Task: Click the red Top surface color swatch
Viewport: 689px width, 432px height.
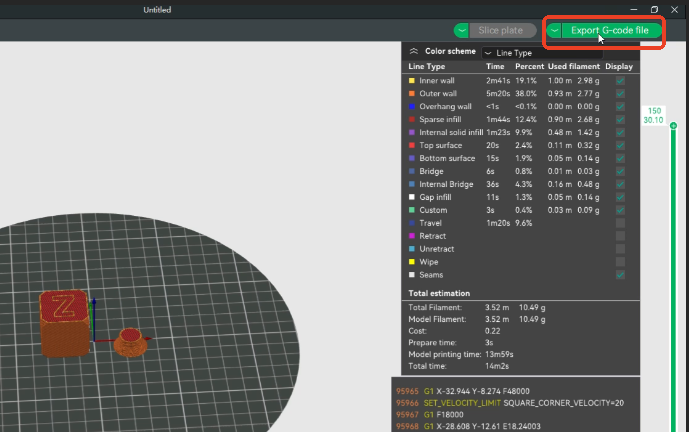Action: tap(412, 145)
